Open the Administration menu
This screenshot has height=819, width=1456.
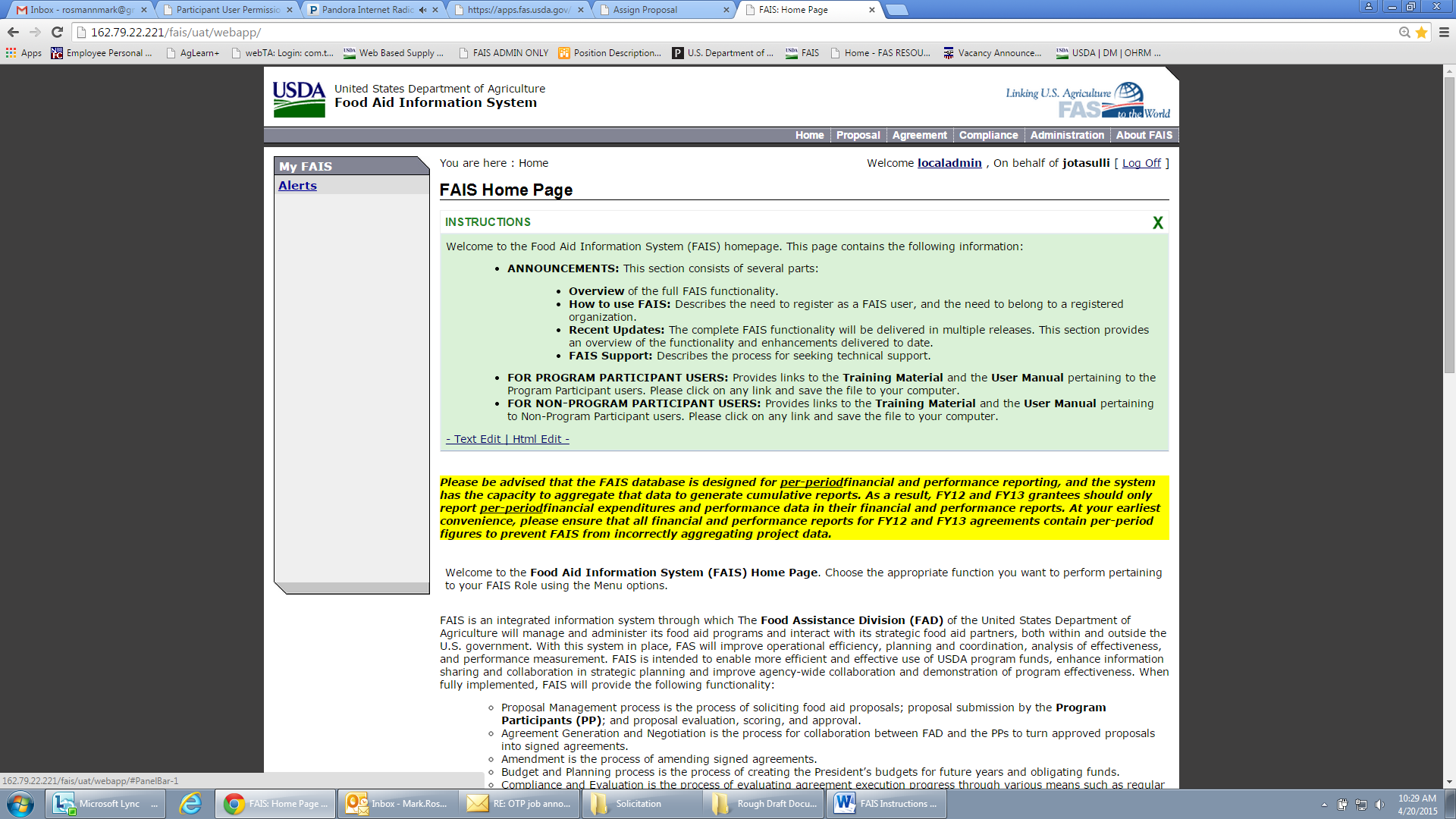click(x=1066, y=135)
